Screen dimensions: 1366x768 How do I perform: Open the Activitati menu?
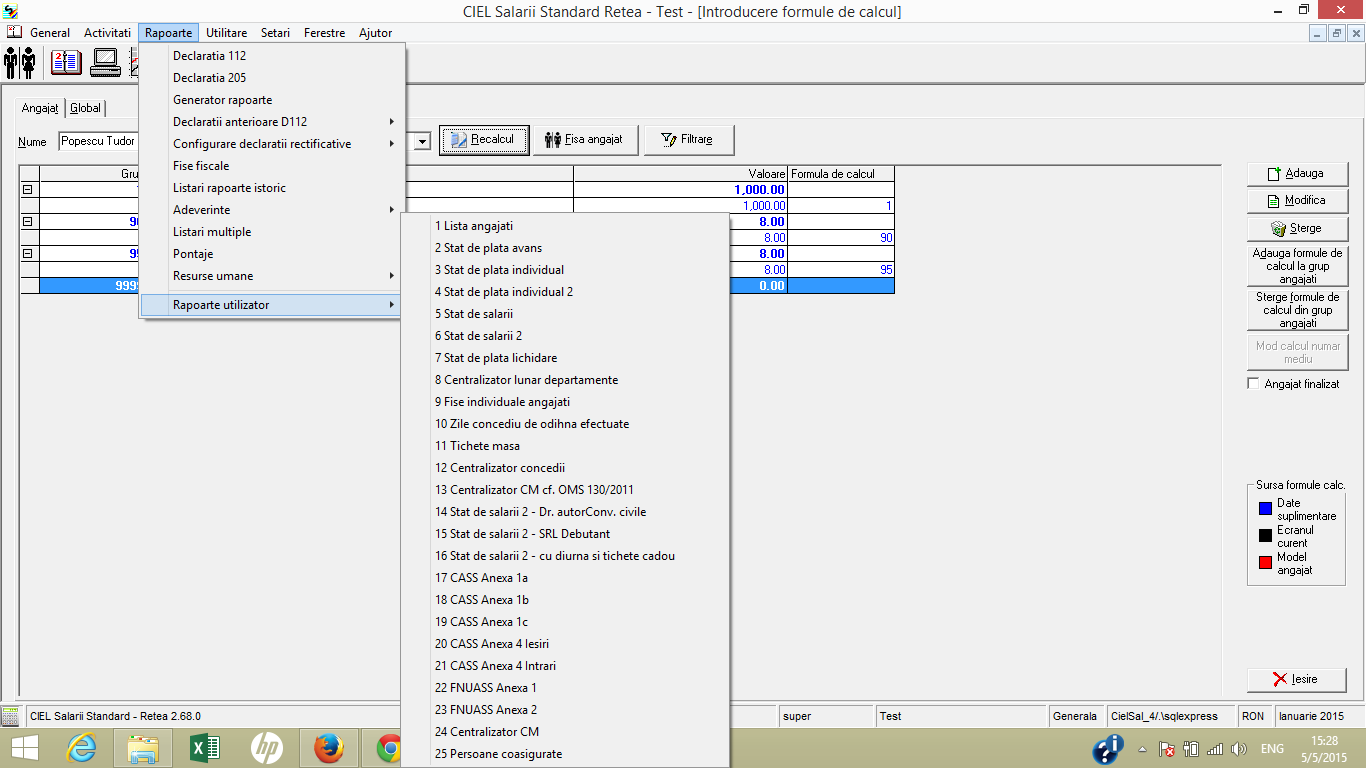click(107, 33)
